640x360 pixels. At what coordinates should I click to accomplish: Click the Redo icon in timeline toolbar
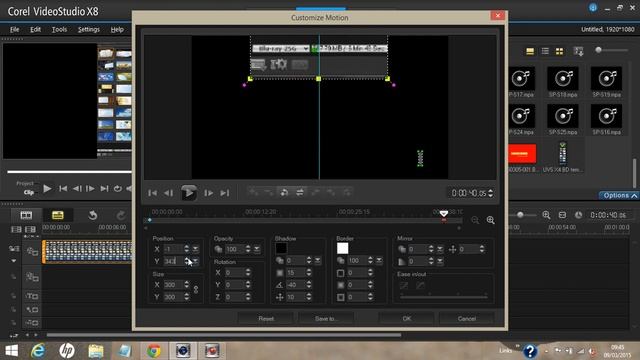point(121,215)
